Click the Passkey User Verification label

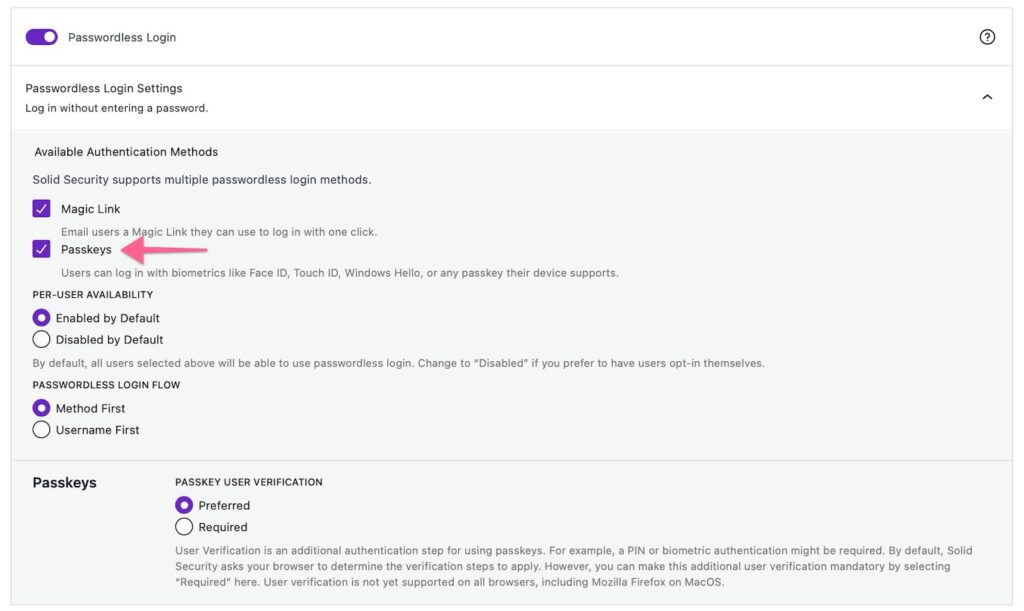(x=249, y=482)
